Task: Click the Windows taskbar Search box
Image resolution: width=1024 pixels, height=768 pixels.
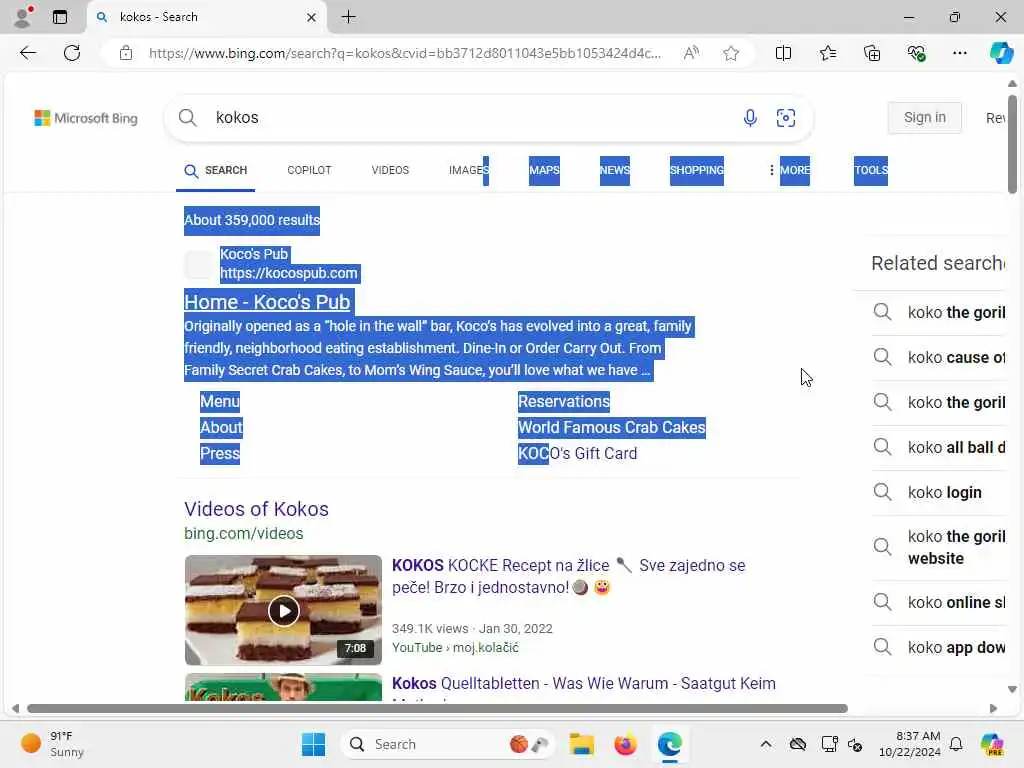Action: [x=447, y=744]
